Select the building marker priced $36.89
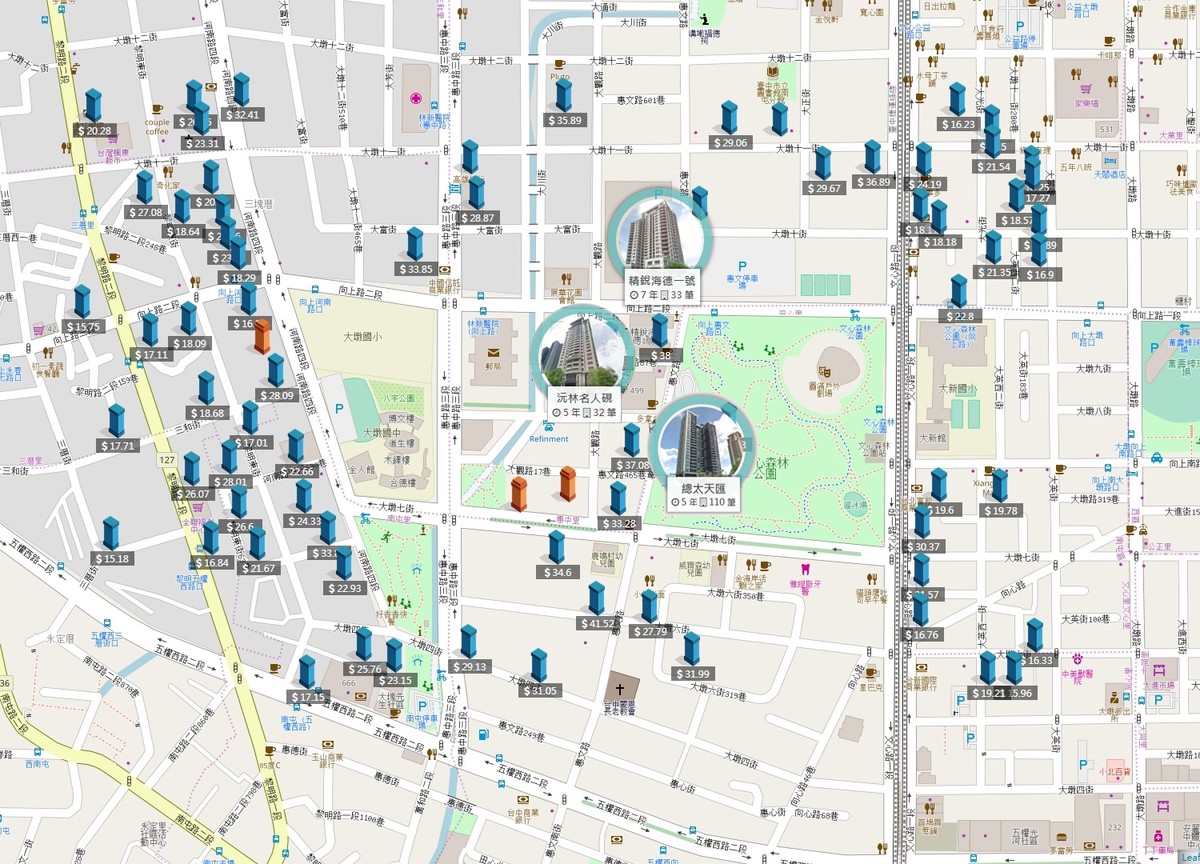 (x=872, y=157)
